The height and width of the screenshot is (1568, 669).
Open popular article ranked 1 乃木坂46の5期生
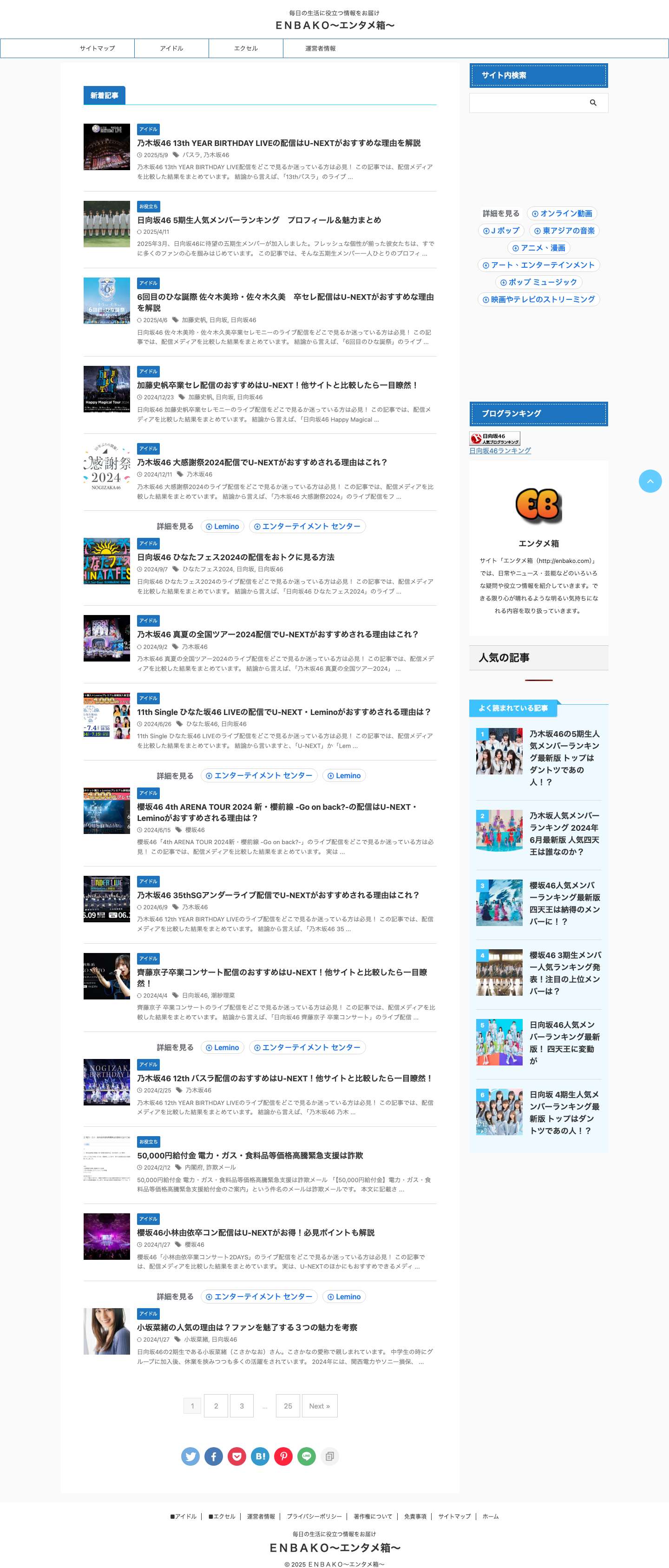(x=565, y=758)
